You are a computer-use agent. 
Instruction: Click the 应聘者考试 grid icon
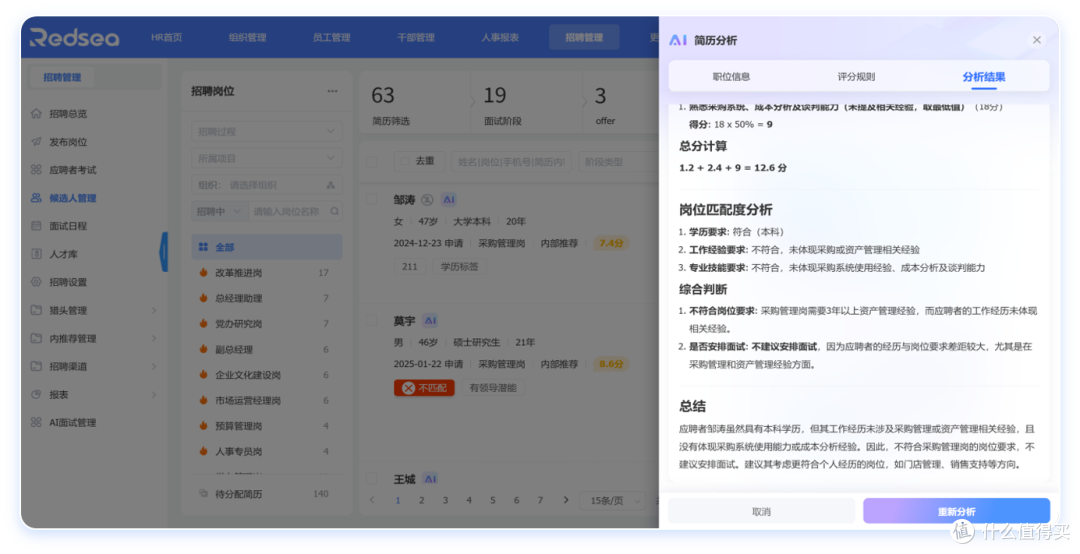tap(37, 170)
